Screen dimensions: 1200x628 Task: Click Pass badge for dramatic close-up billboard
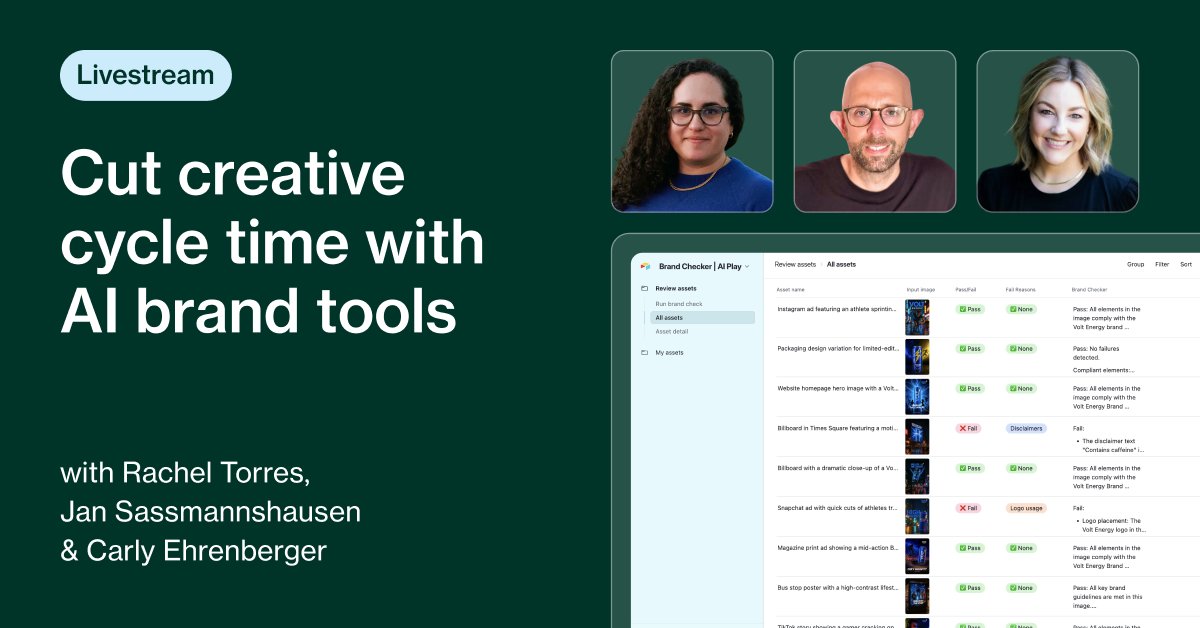pyautogui.click(x=970, y=468)
